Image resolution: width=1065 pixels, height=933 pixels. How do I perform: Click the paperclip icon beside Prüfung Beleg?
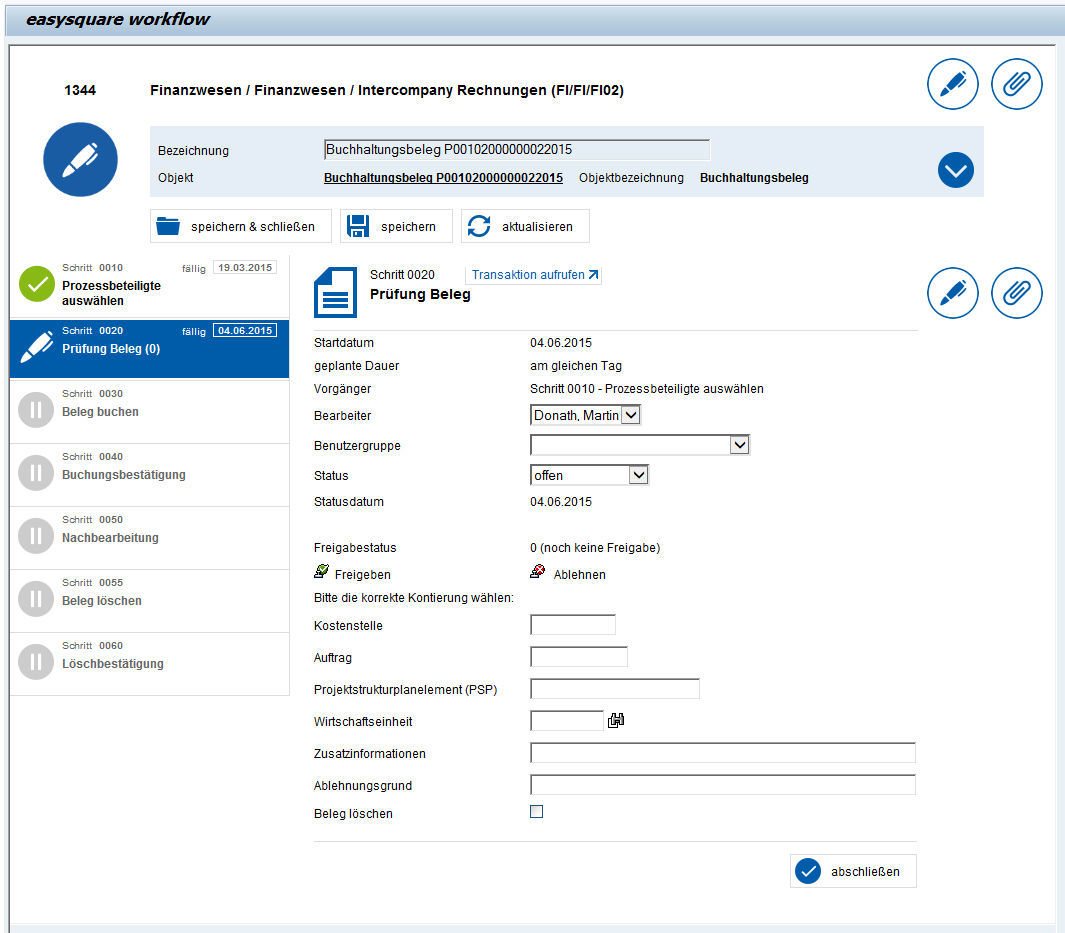(x=1016, y=293)
